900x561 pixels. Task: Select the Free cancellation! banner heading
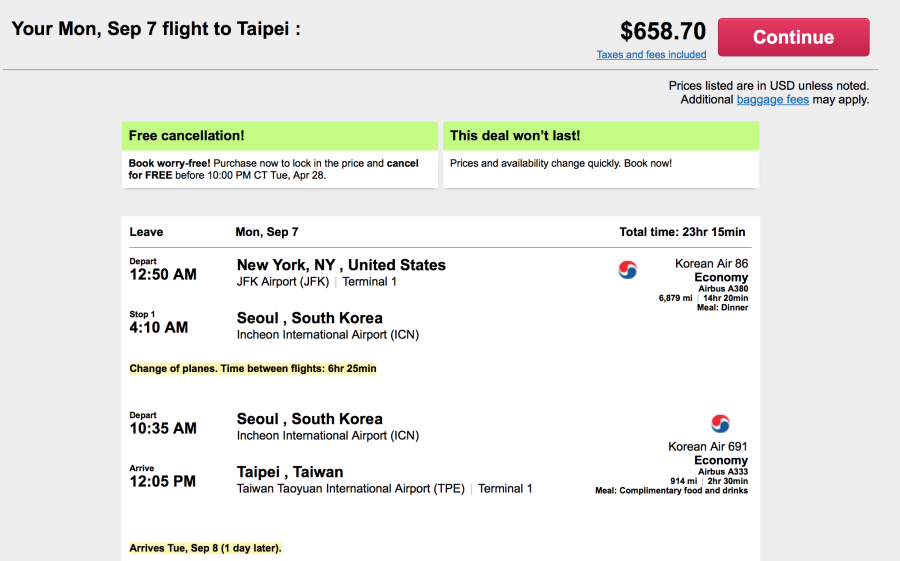[187, 136]
